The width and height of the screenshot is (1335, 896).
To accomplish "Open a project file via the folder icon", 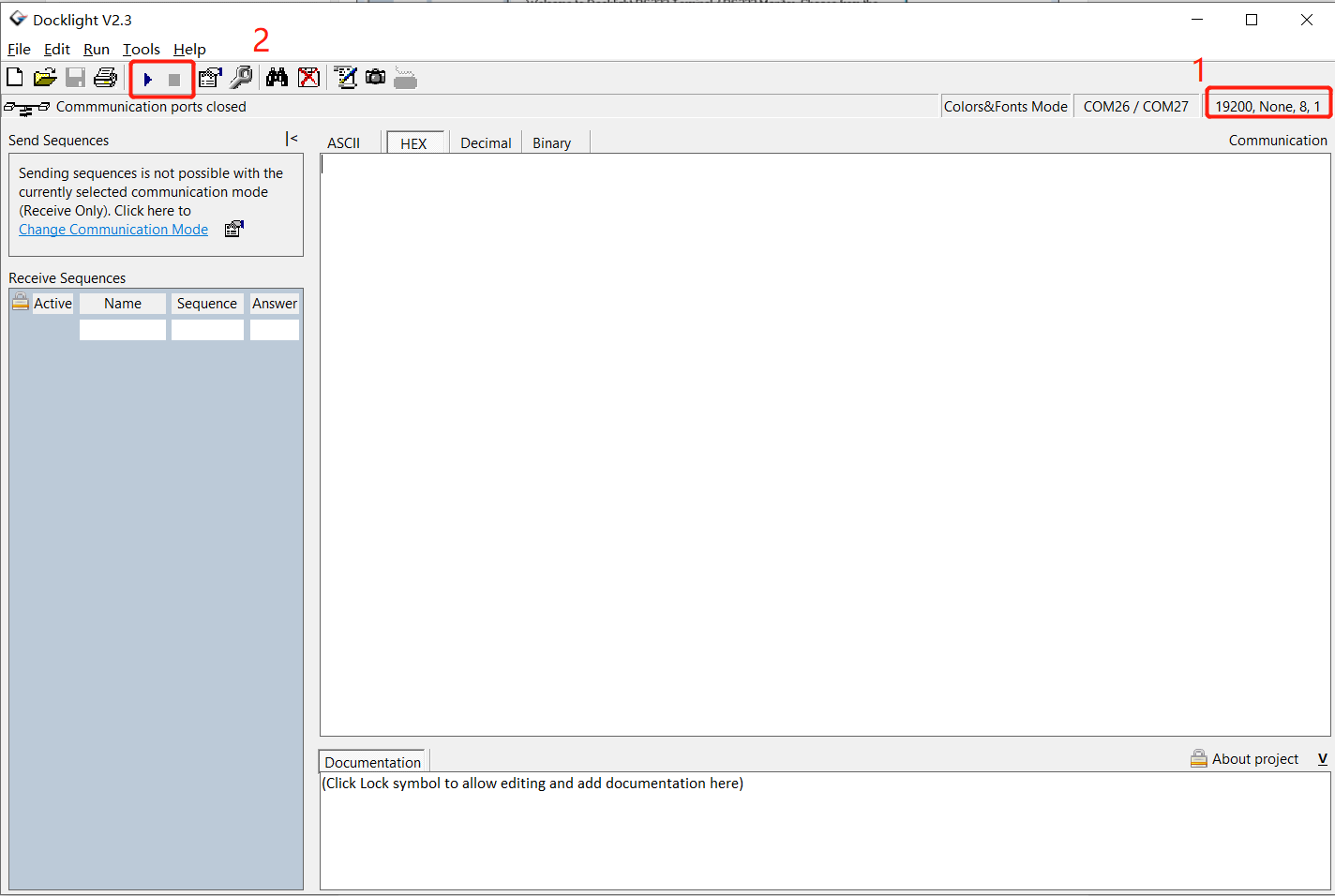I will (x=45, y=78).
